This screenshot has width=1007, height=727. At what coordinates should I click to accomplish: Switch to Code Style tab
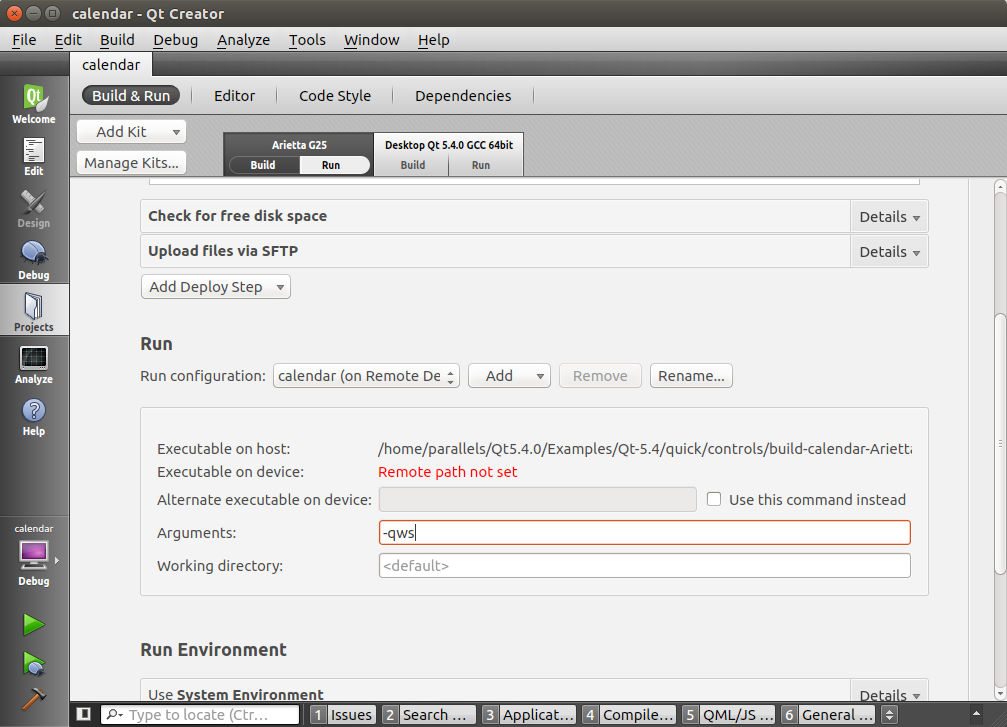[x=335, y=96]
